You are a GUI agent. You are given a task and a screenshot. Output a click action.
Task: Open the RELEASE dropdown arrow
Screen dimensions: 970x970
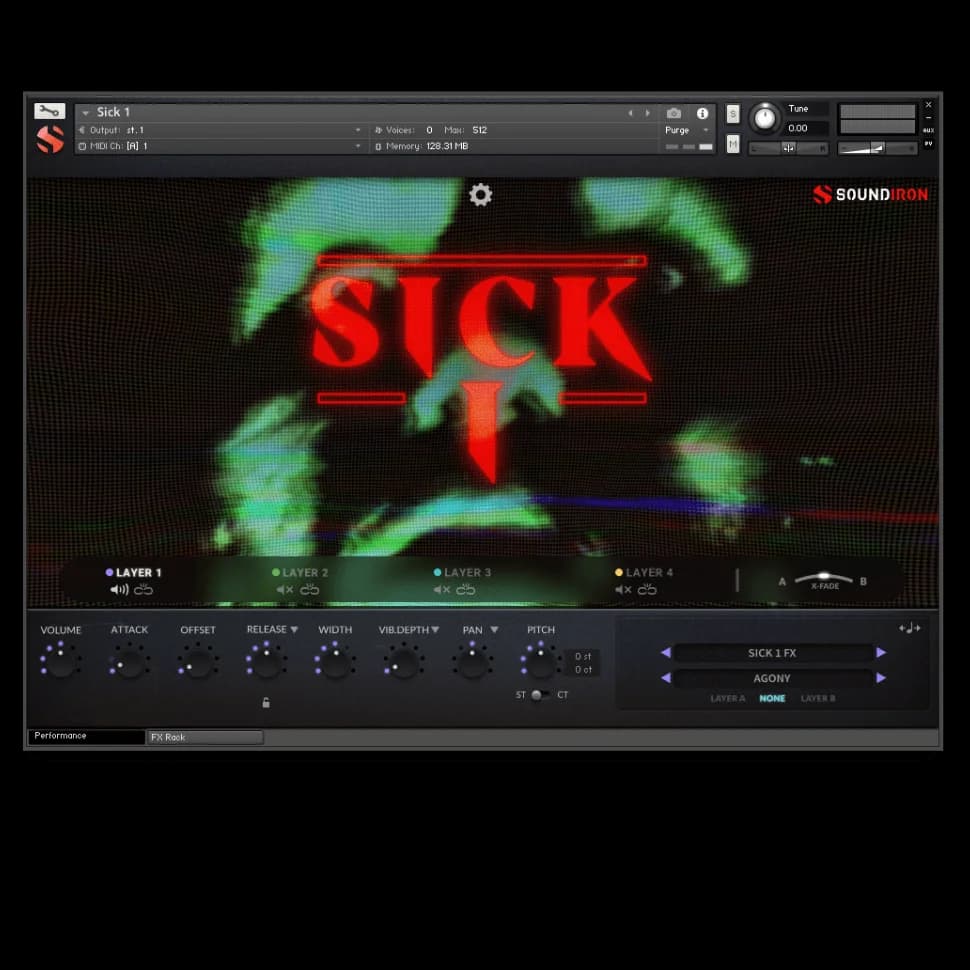294,630
